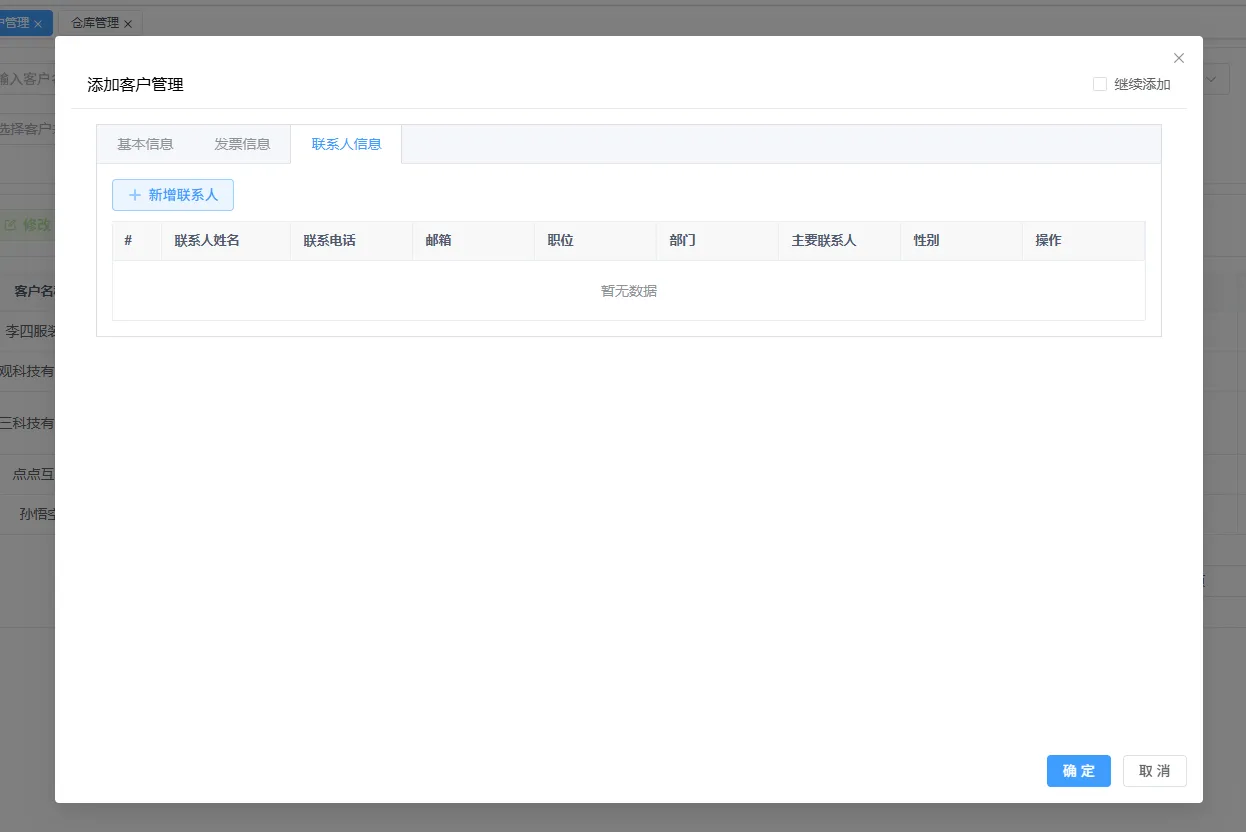Click the 操作 column header
The width and height of the screenshot is (1246, 832).
click(x=1048, y=241)
